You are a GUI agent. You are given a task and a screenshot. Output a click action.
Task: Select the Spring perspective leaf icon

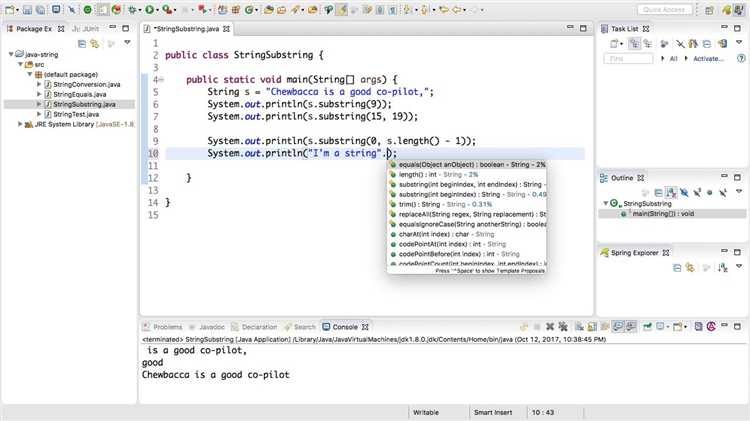click(727, 10)
